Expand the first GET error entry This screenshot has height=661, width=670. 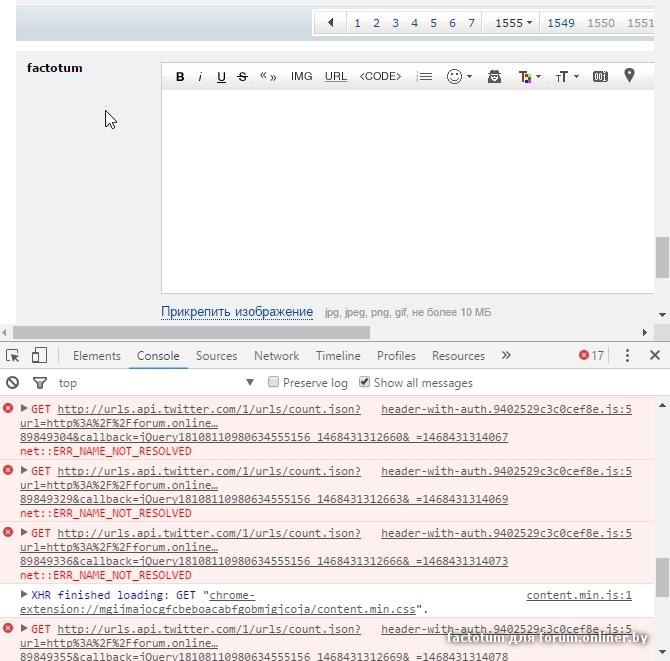24,409
